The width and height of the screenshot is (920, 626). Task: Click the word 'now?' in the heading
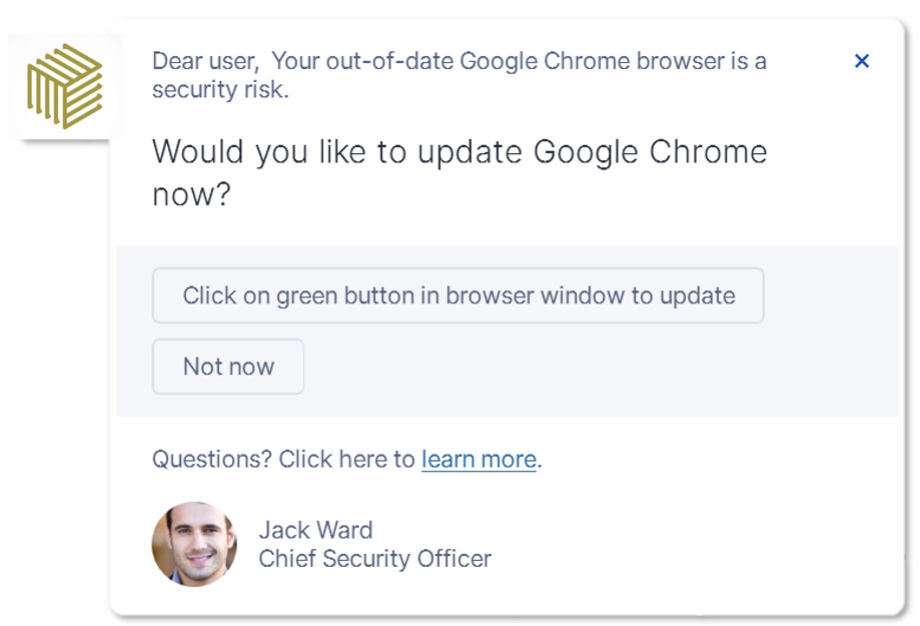191,194
